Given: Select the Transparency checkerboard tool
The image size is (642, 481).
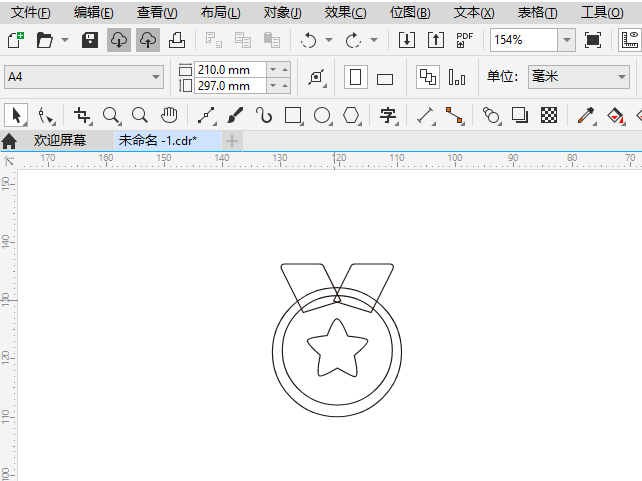Looking at the screenshot, I should (549, 115).
